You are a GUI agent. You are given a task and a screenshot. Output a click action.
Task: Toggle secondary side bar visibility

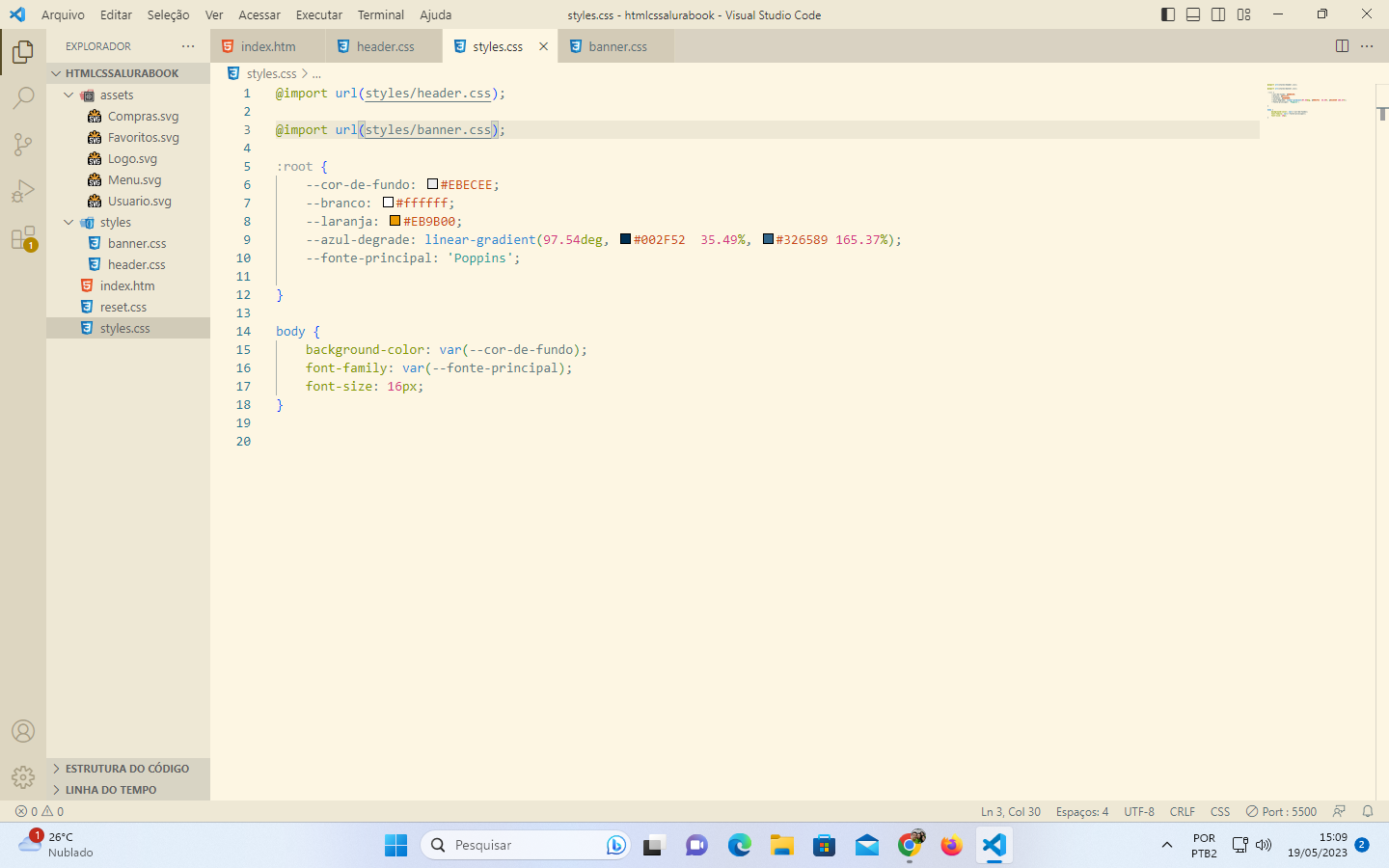pyautogui.click(x=1218, y=14)
